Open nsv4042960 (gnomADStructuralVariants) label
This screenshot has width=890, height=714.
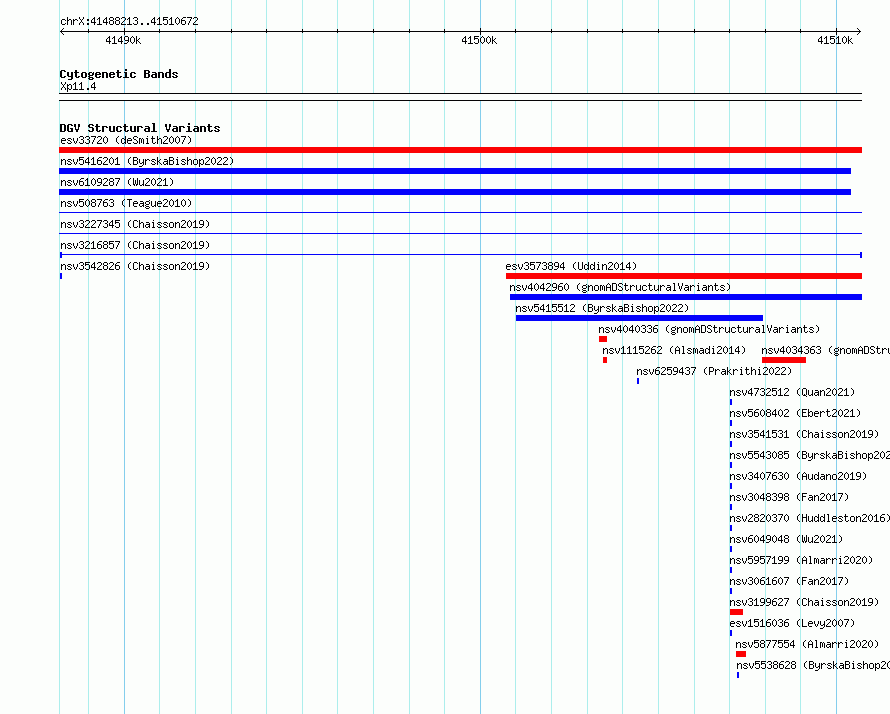[620, 287]
